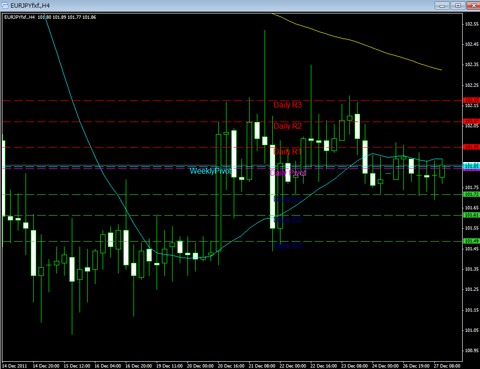Click the green 101.61 price tag

pyautogui.click(x=472, y=215)
